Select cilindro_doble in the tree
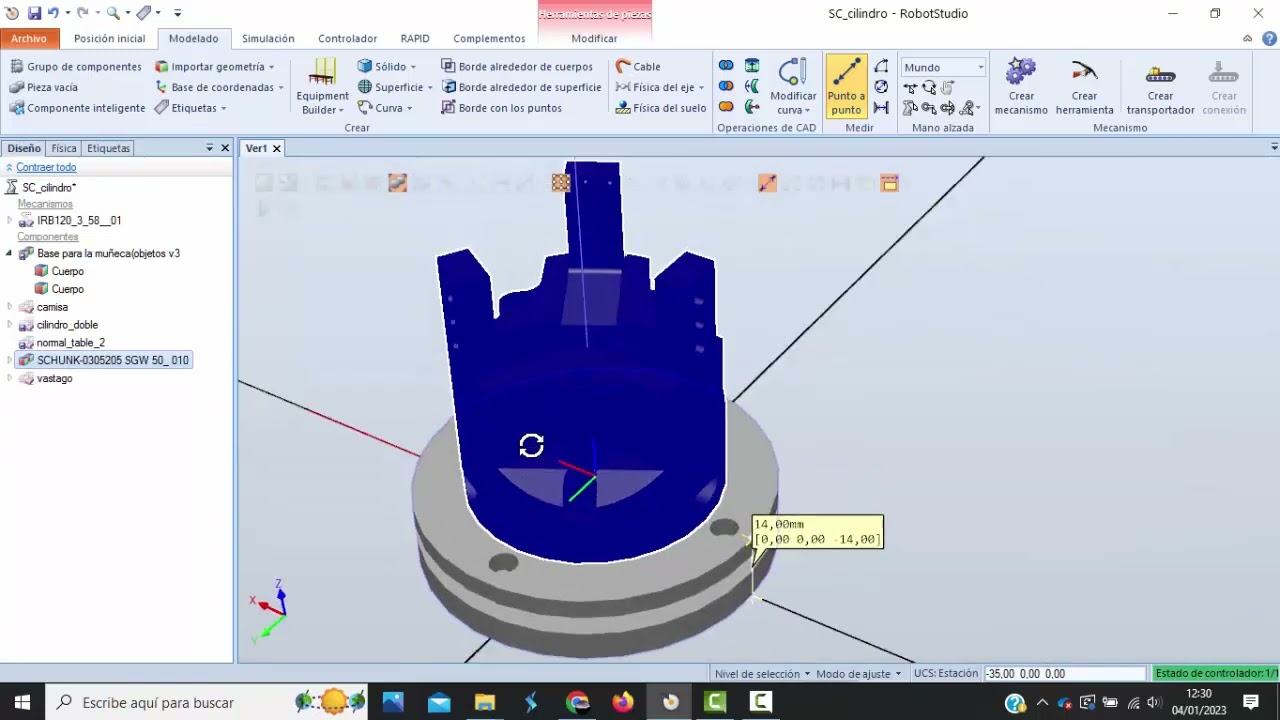Image resolution: width=1280 pixels, height=720 pixels. point(67,325)
